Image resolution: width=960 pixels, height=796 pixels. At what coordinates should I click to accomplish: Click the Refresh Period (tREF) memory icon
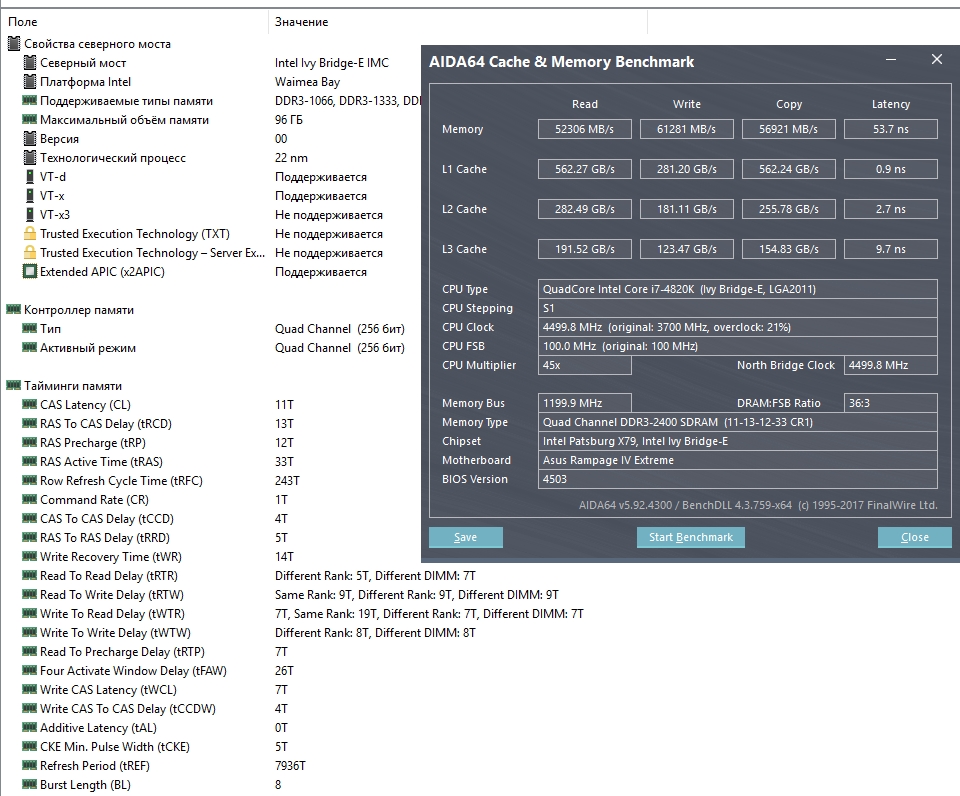(x=29, y=765)
